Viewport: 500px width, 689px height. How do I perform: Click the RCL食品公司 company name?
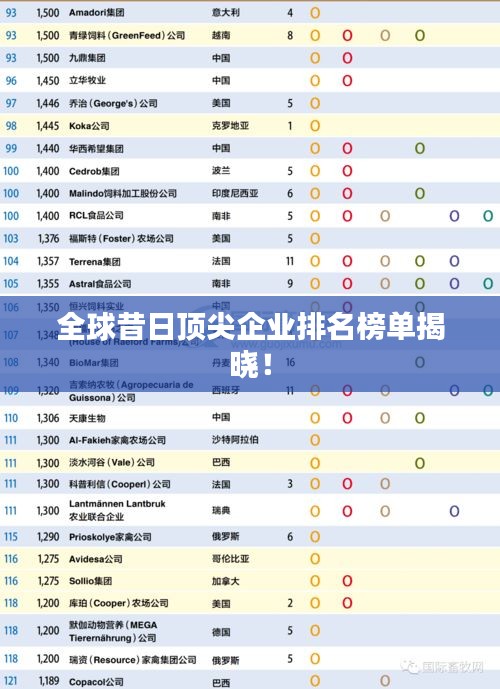pyautogui.click(x=96, y=216)
